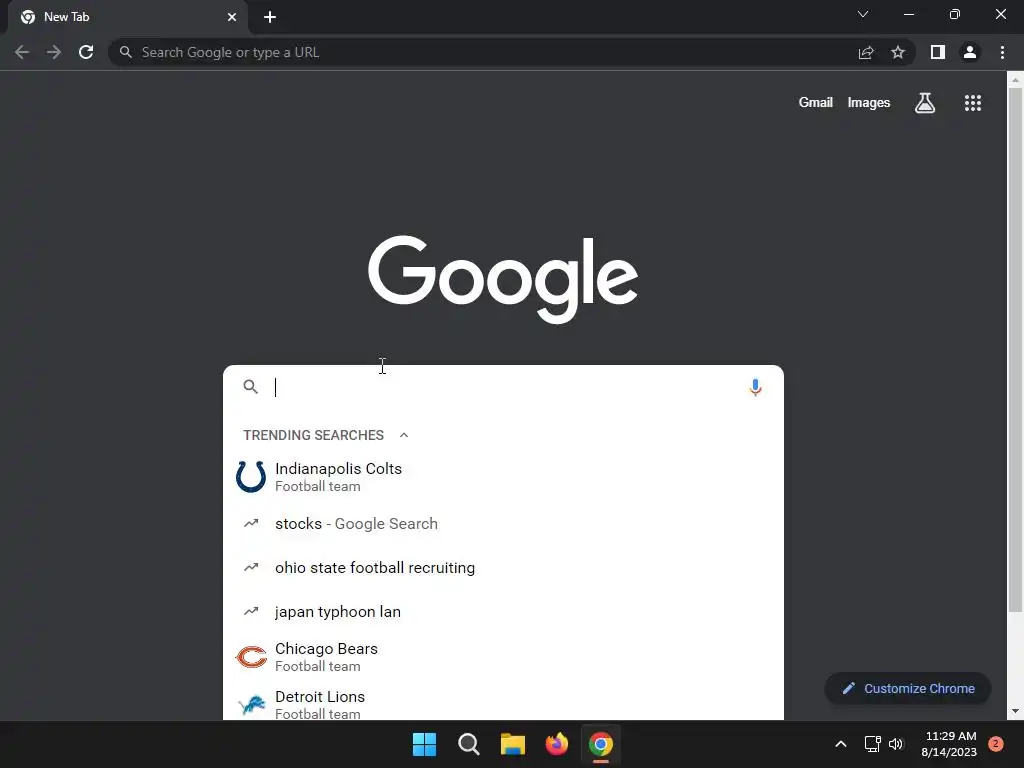Screen dimensions: 1024x768
Task: Reload the current page
Action: (86, 52)
